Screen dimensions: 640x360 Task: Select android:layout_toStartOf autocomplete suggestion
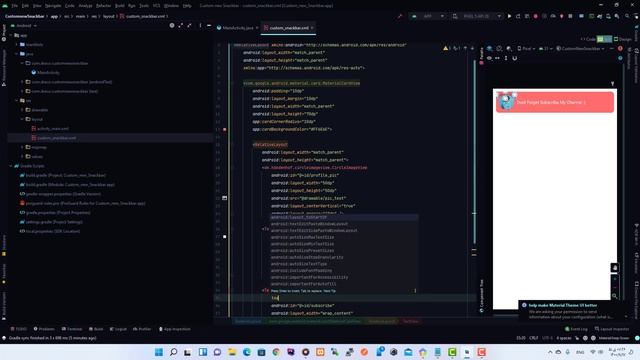(x=344, y=217)
